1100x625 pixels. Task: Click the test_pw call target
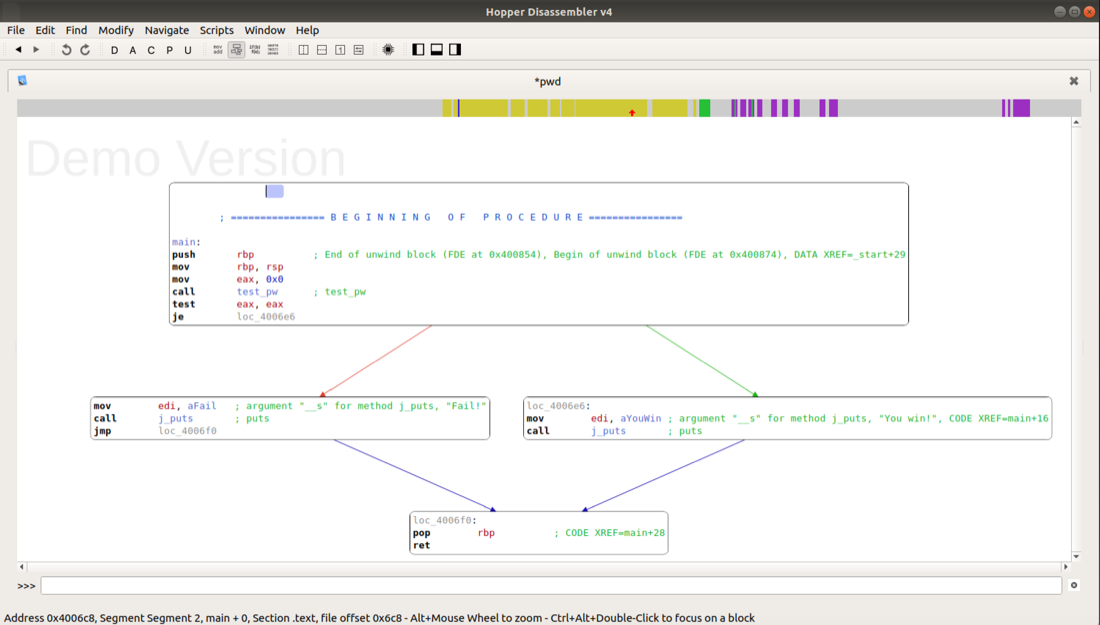tap(257, 292)
